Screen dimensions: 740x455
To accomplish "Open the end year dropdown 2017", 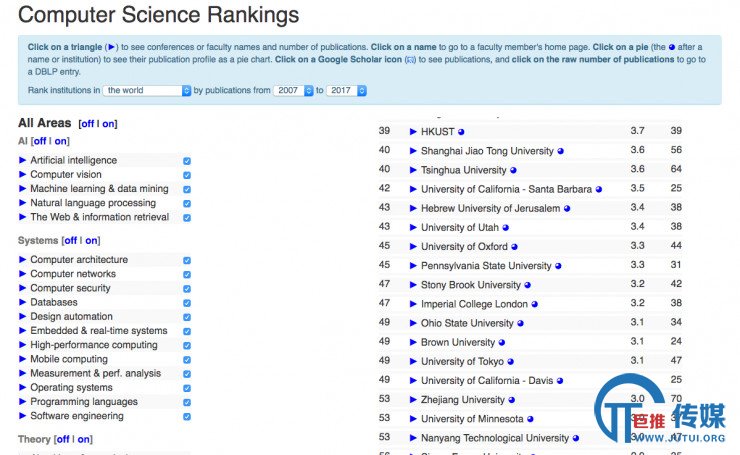I will tap(346, 91).
